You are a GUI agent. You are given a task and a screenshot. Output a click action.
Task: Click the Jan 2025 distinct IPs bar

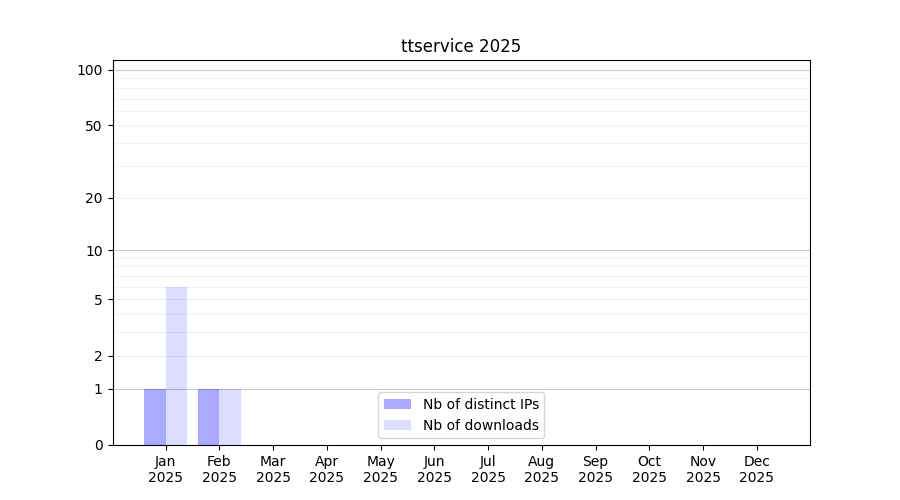[x=155, y=417]
